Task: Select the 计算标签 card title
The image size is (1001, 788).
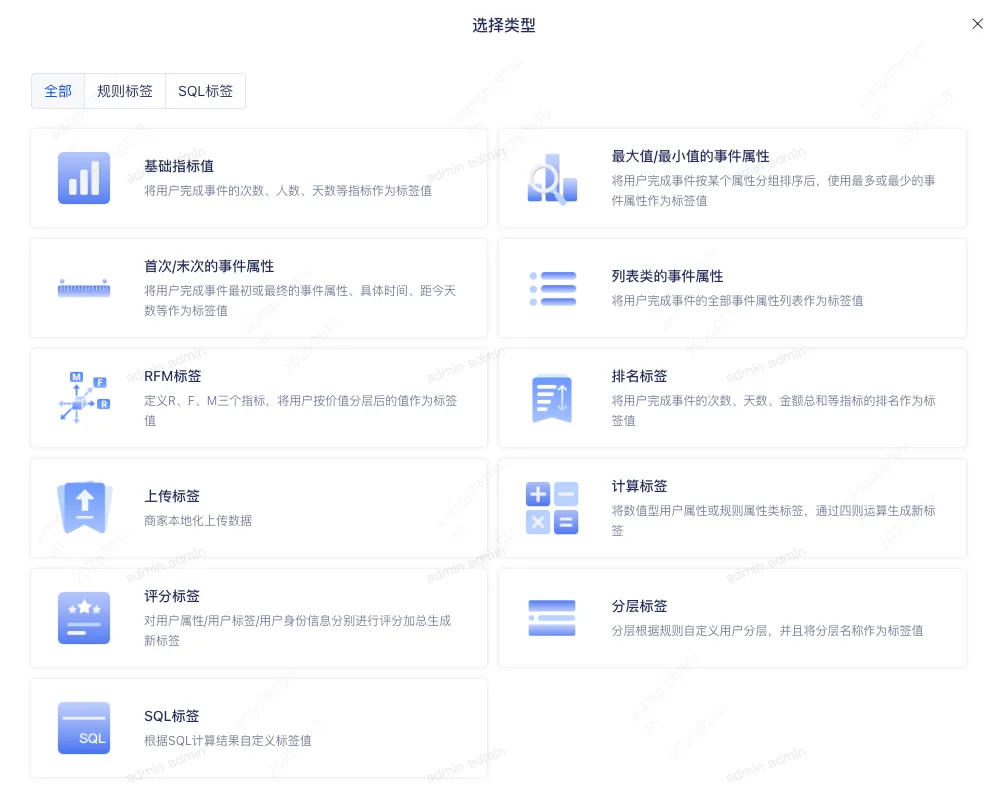Action: click(x=639, y=486)
